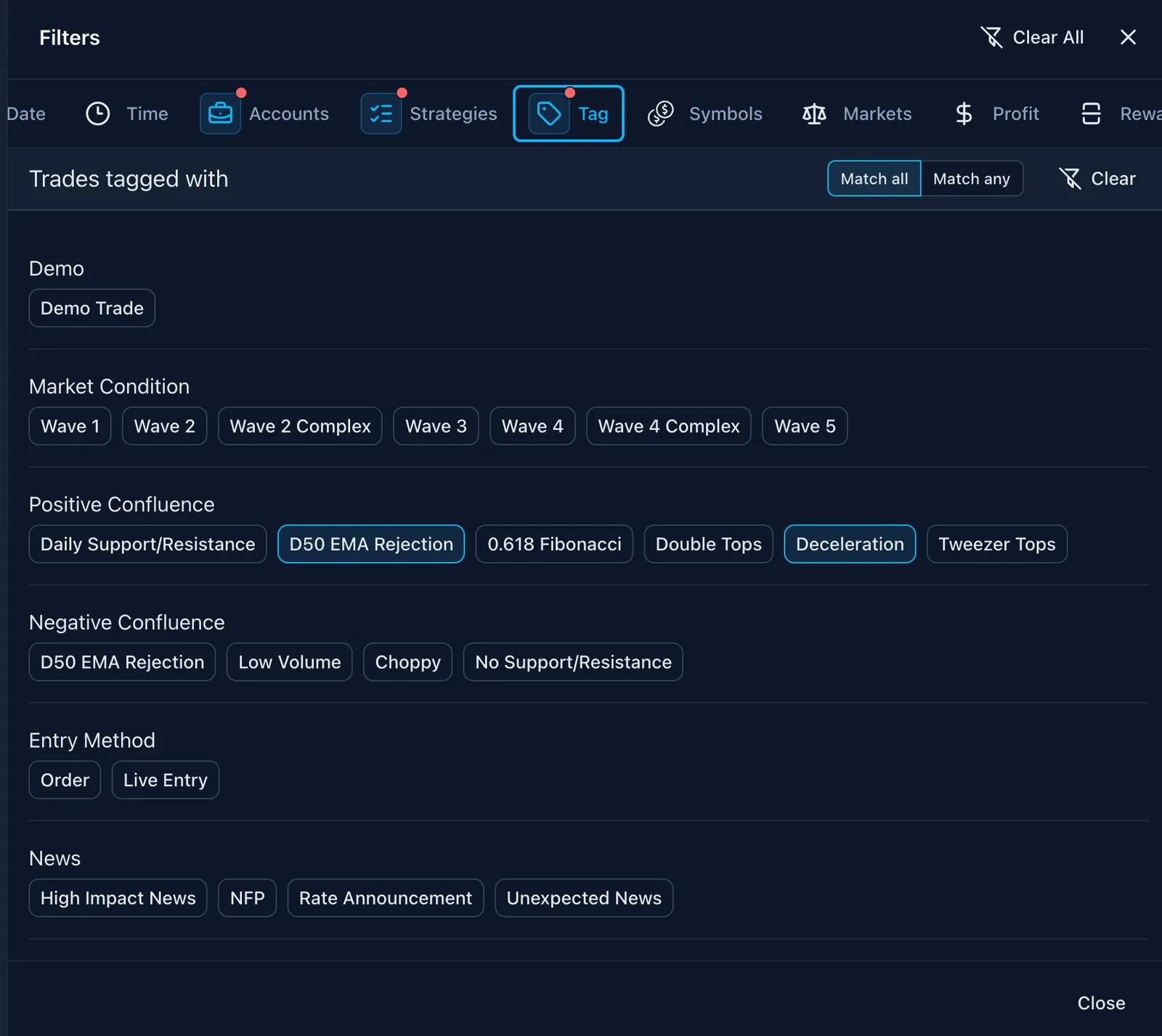1162x1036 pixels.
Task: Toggle the Wave 4 tag
Action: (x=532, y=426)
